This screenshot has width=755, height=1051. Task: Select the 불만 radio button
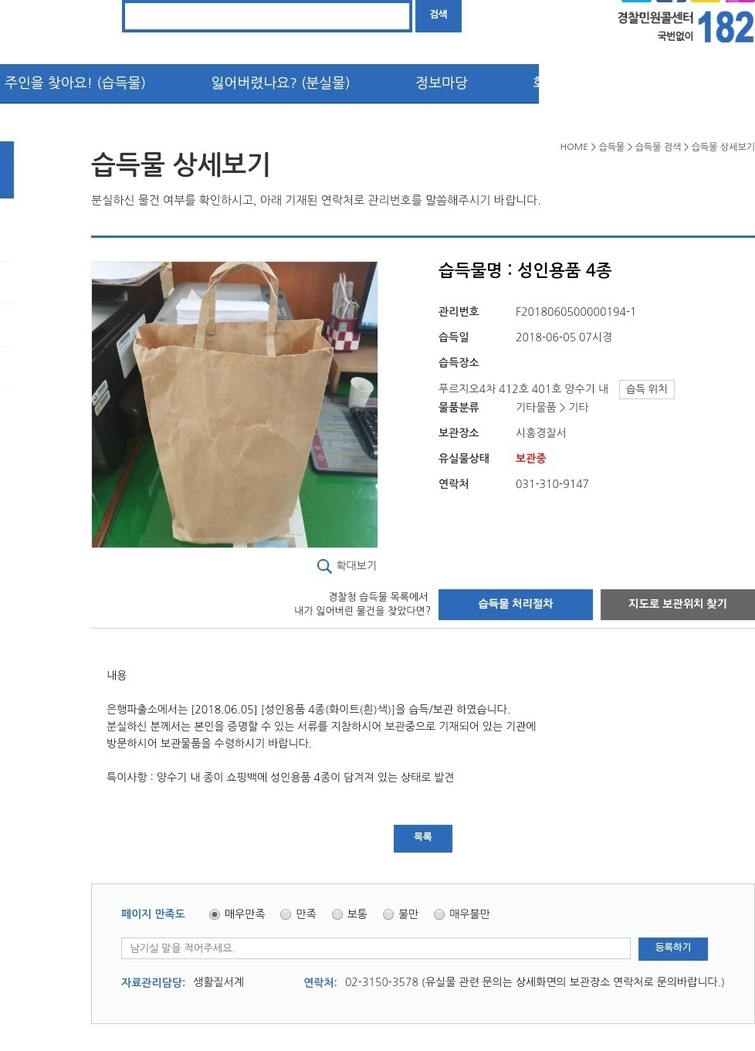[388, 914]
